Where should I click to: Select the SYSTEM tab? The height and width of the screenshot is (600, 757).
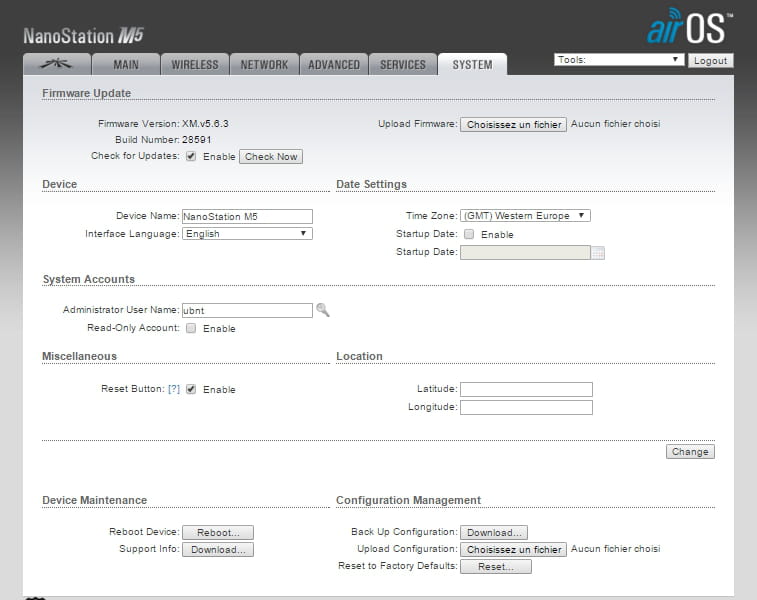[472, 64]
